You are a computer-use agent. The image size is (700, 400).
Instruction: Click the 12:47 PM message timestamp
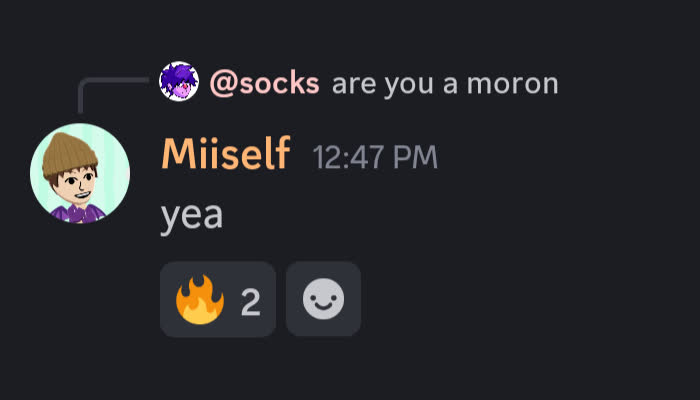point(375,157)
